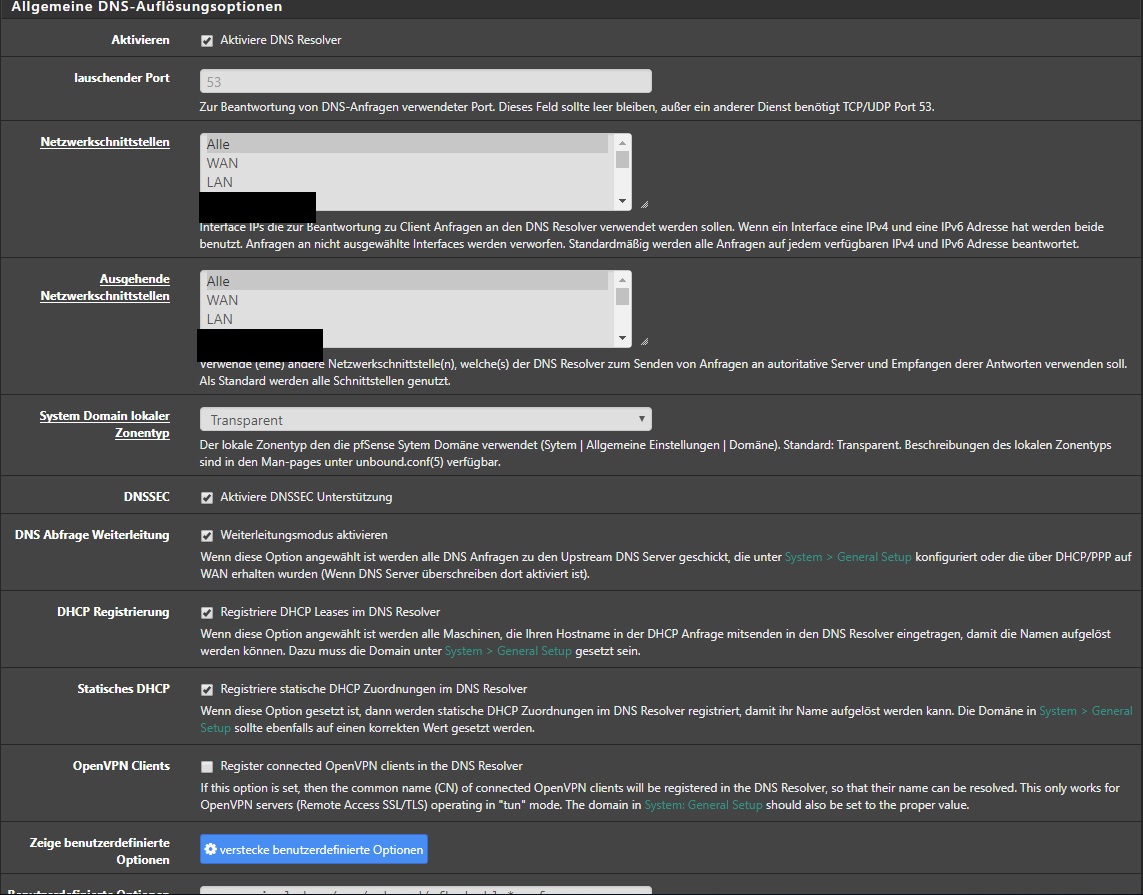Open System > General Setup link under Weiterleitung
Screen dimensions: 1143x895
tap(848, 557)
